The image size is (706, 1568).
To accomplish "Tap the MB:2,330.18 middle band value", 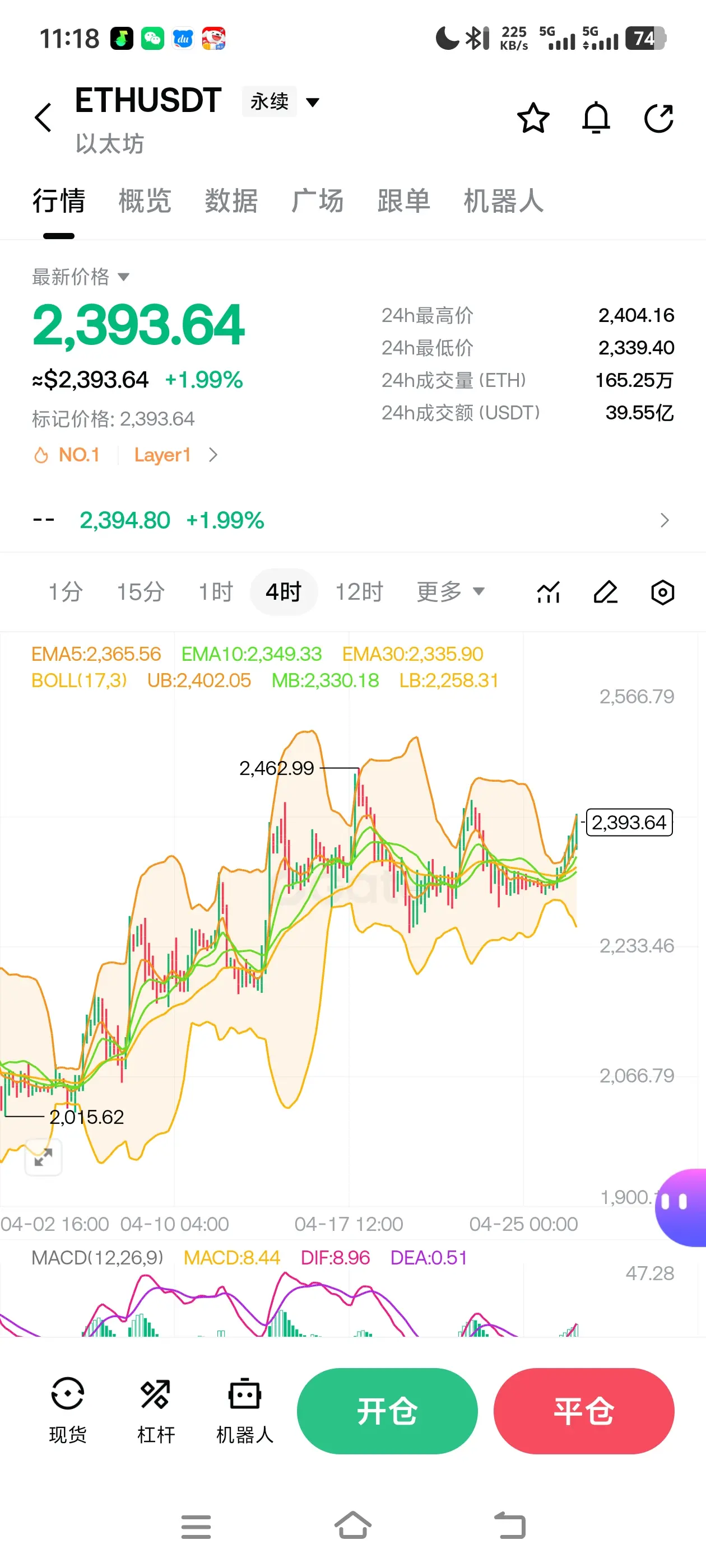I will click(x=326, y=680).
